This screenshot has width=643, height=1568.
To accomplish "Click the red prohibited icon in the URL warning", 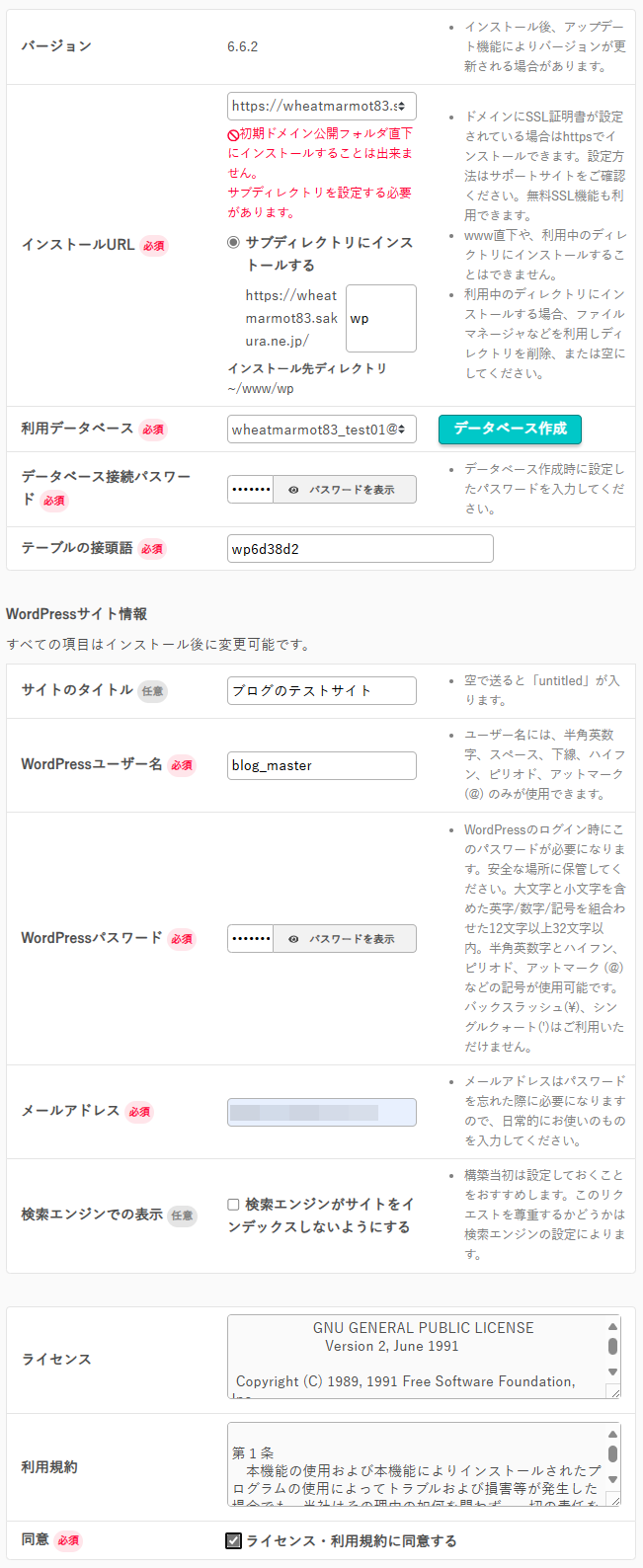I will 233,134.
